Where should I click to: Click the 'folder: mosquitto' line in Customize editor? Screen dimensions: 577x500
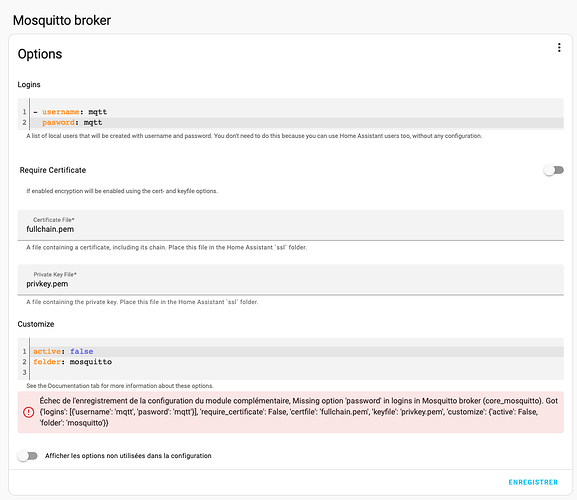coord(298,362)
